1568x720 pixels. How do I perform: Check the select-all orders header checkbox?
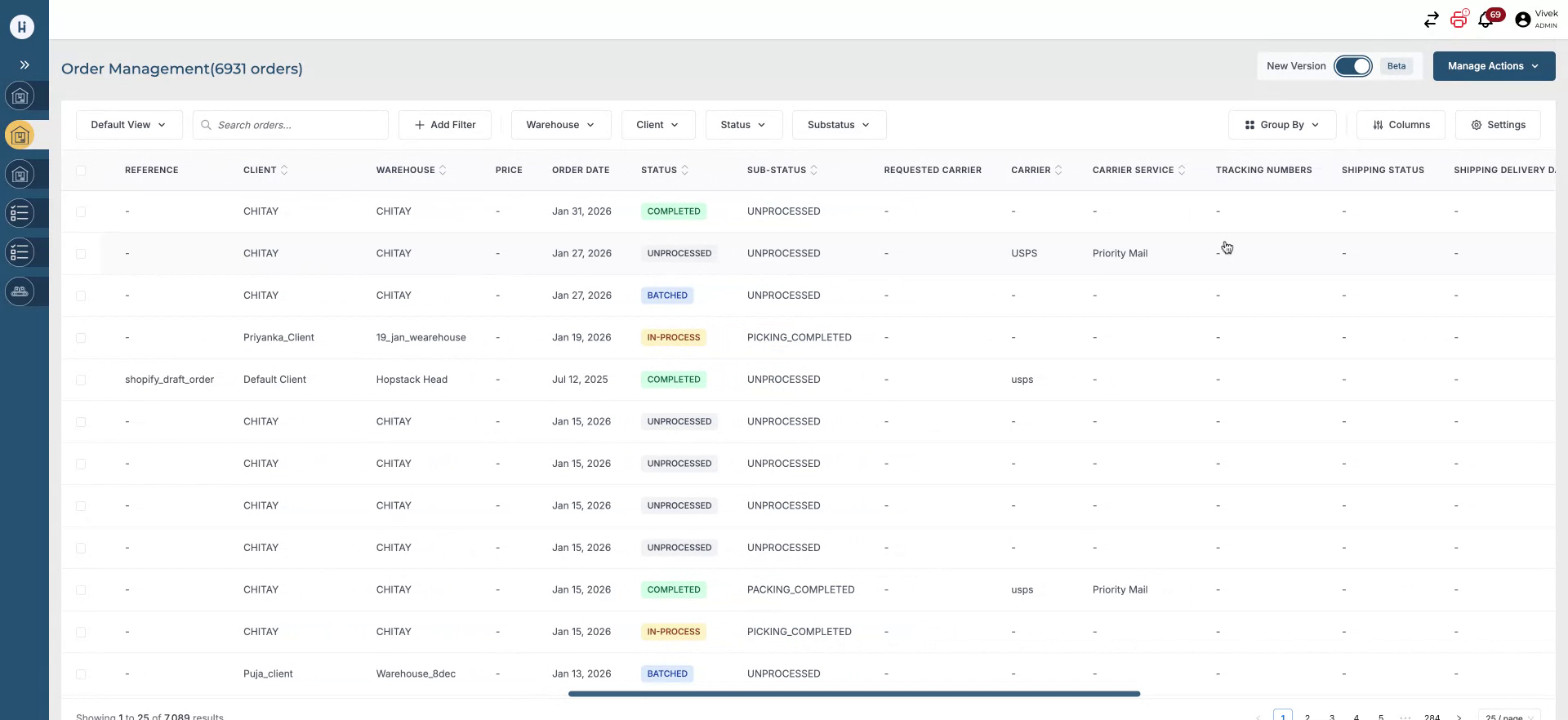click(x=81, y=171)
